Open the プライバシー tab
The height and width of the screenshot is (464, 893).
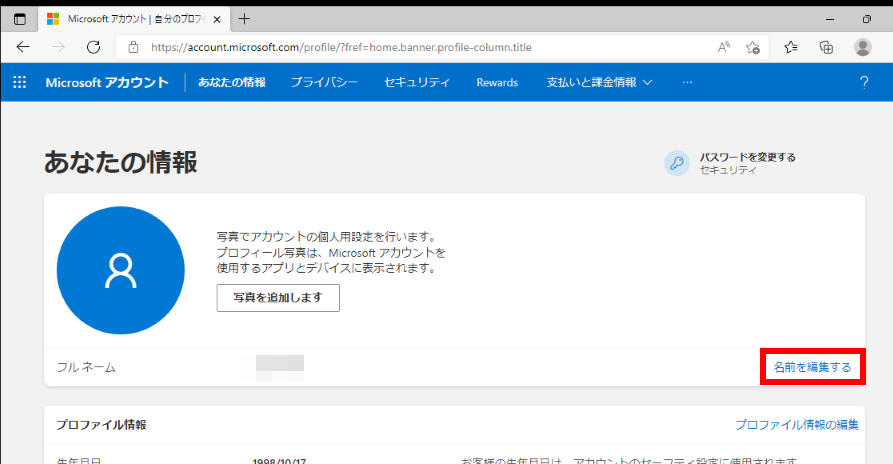coord(324,83)
